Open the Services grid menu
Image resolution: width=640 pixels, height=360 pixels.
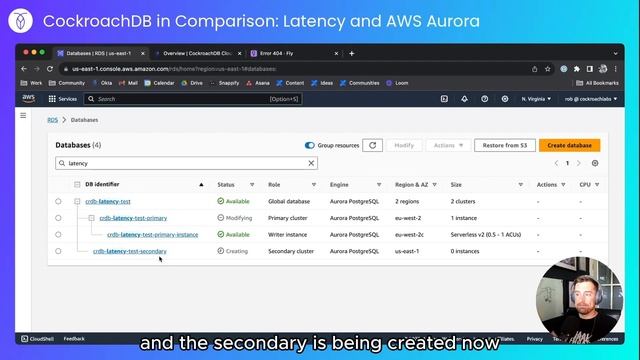point(62,99)
